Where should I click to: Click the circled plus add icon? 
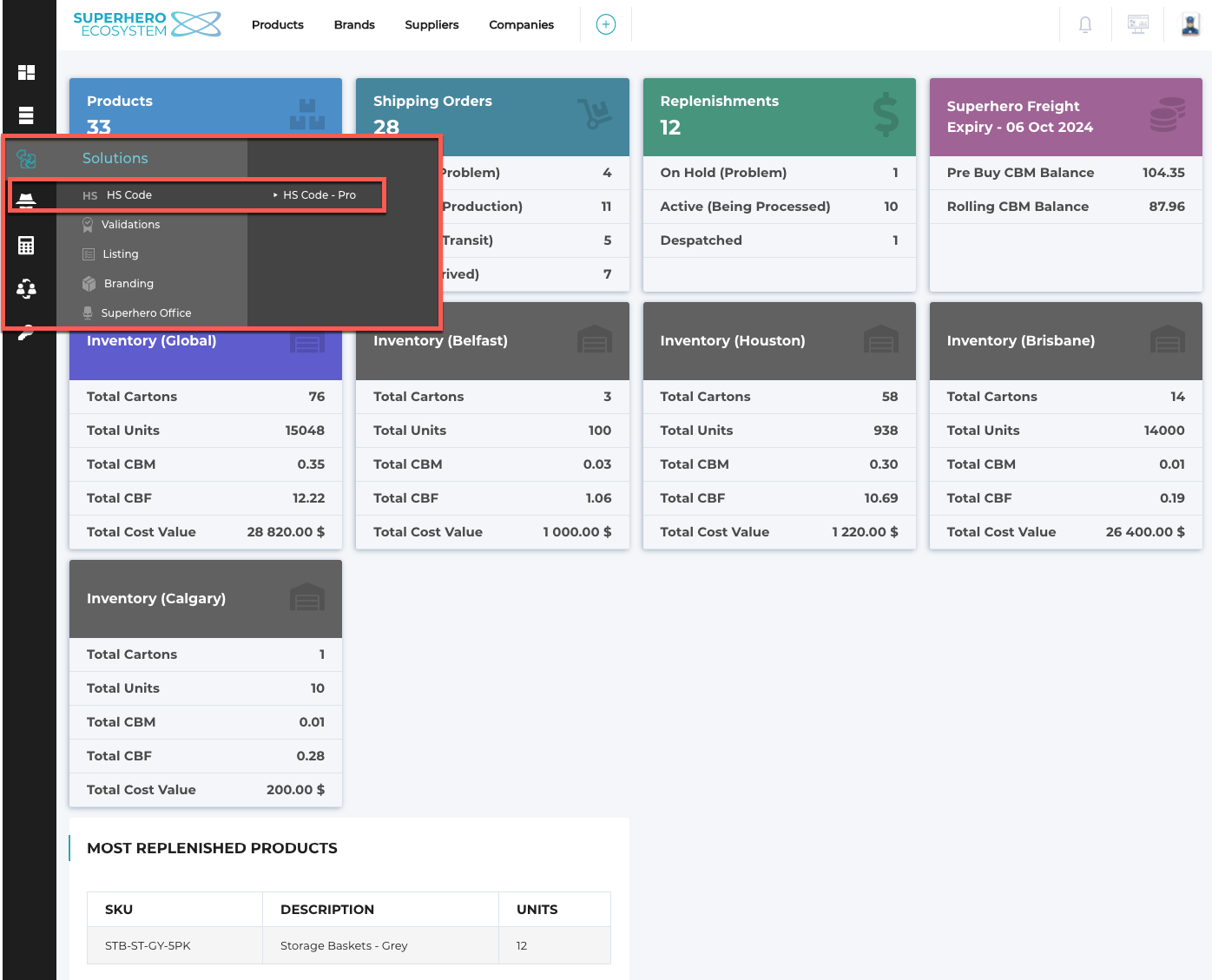coord(606,24)
